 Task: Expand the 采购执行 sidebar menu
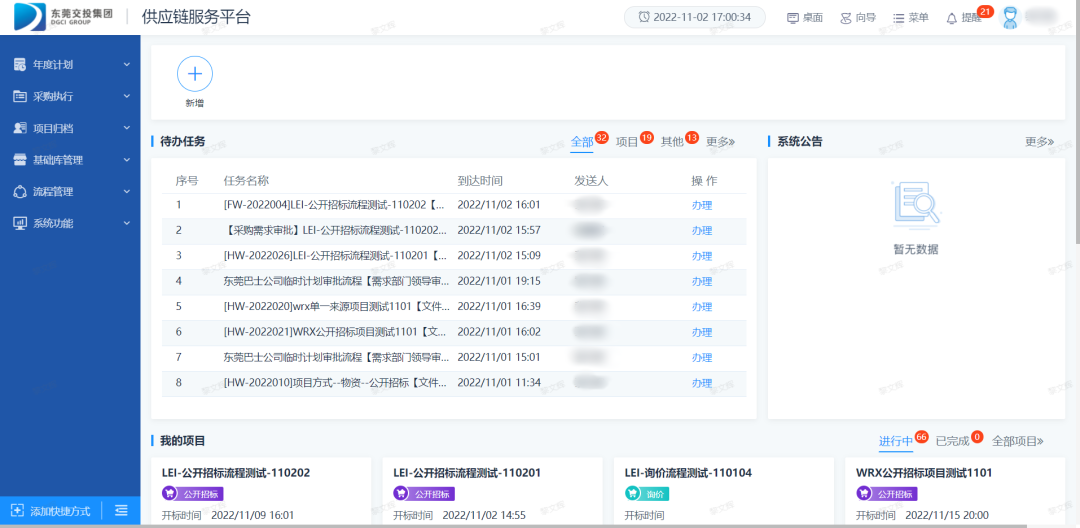point(70,97)
